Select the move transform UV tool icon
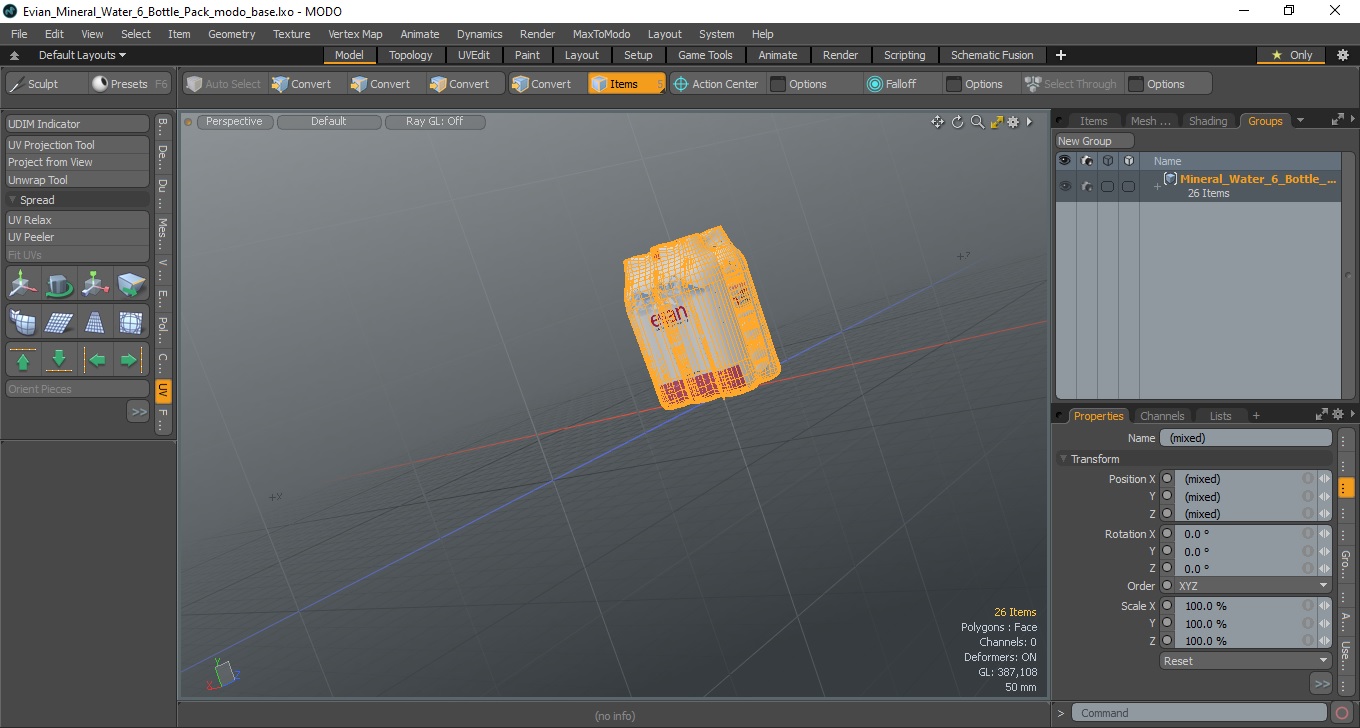 (23, 285)
